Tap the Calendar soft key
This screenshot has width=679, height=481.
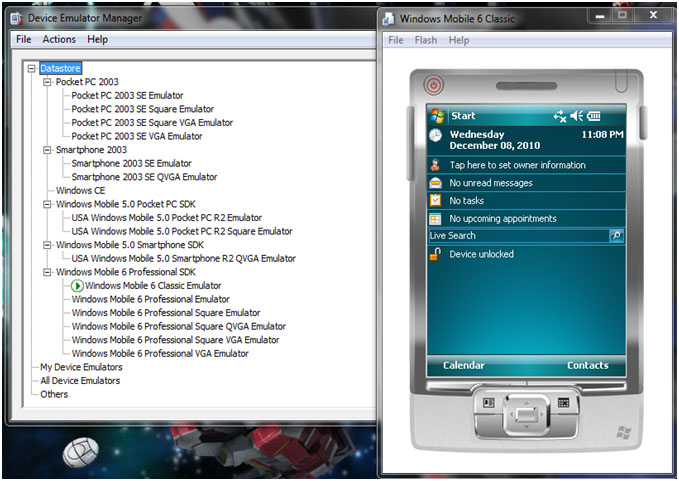[x=463, y=365]
